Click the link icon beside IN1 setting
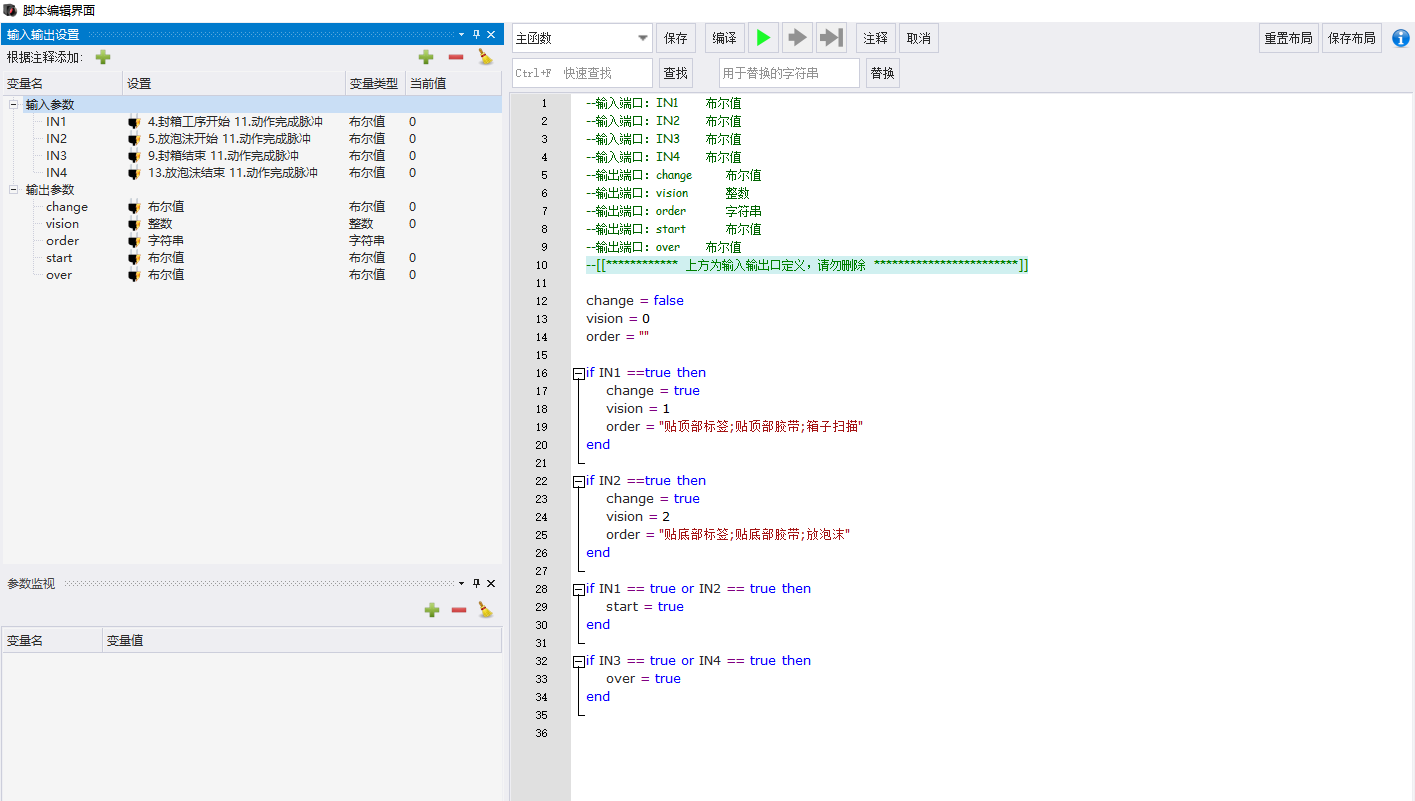This screenshot has height=801, width=1415. [x=134, y=122]
